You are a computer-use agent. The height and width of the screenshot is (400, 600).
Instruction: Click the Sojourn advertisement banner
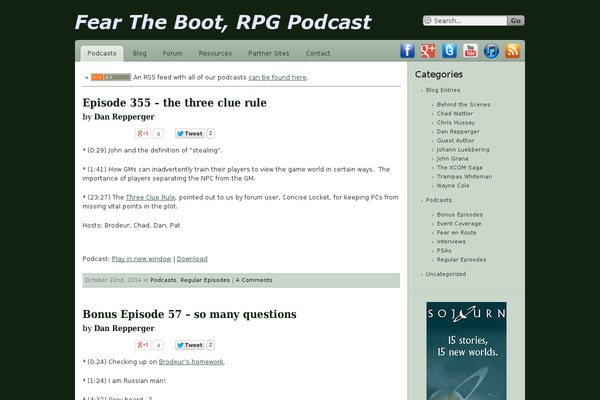(466, 351)
